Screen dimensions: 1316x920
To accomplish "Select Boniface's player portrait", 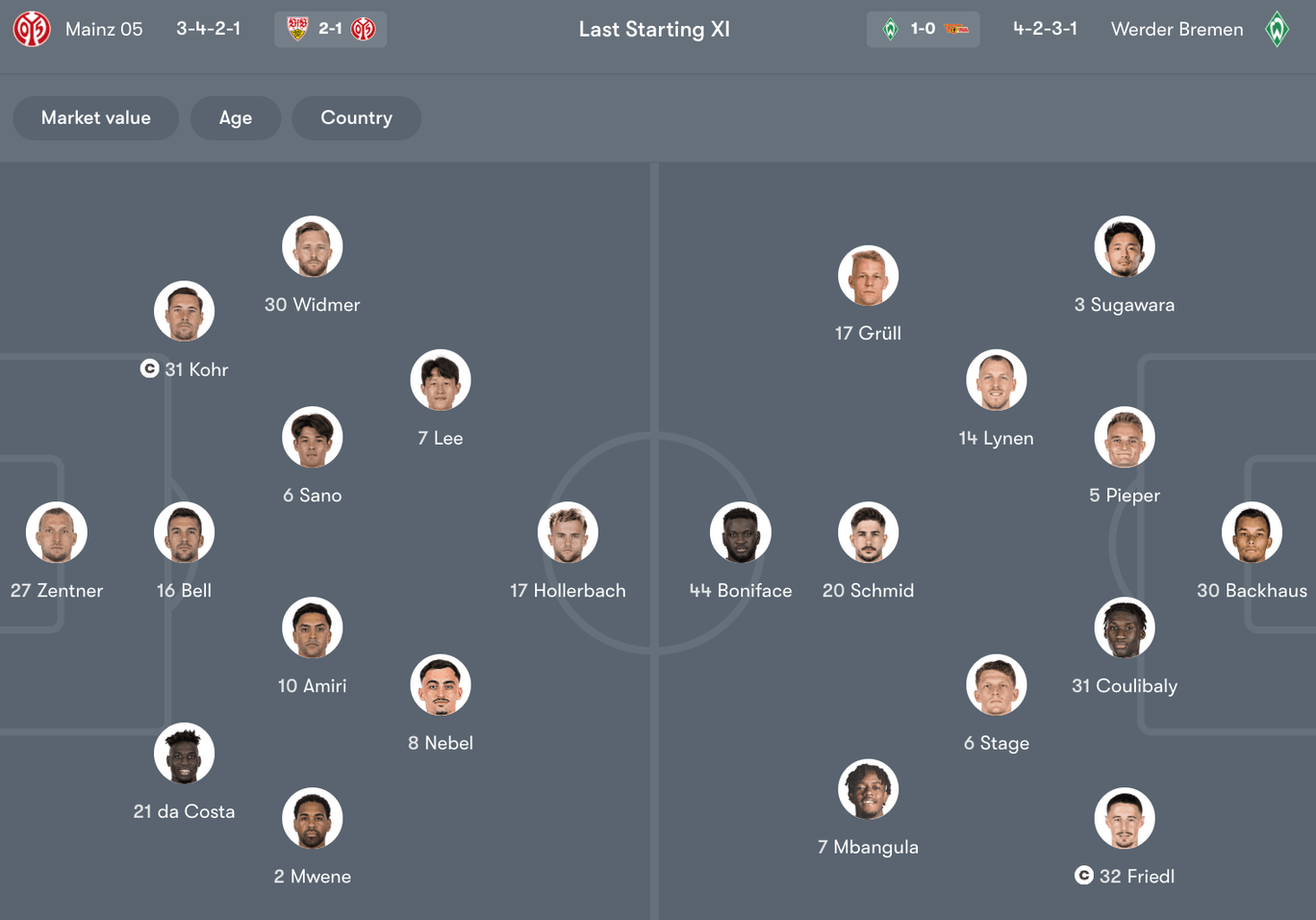I will click(741, 532).
